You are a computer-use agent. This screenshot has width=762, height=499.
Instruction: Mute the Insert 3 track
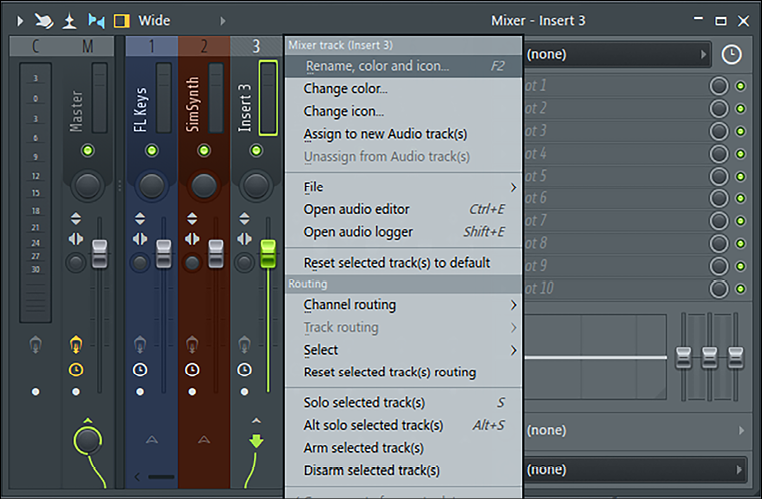coord(256,151)
